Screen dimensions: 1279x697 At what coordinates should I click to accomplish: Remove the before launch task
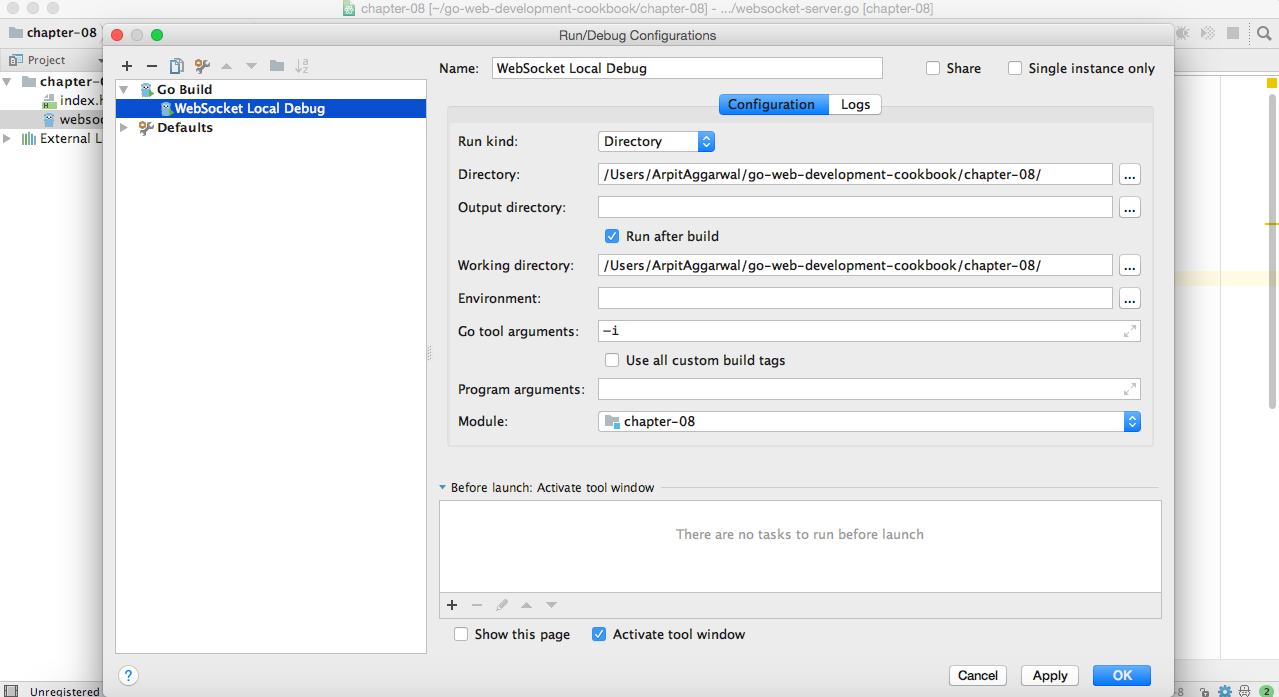[477, 605]
